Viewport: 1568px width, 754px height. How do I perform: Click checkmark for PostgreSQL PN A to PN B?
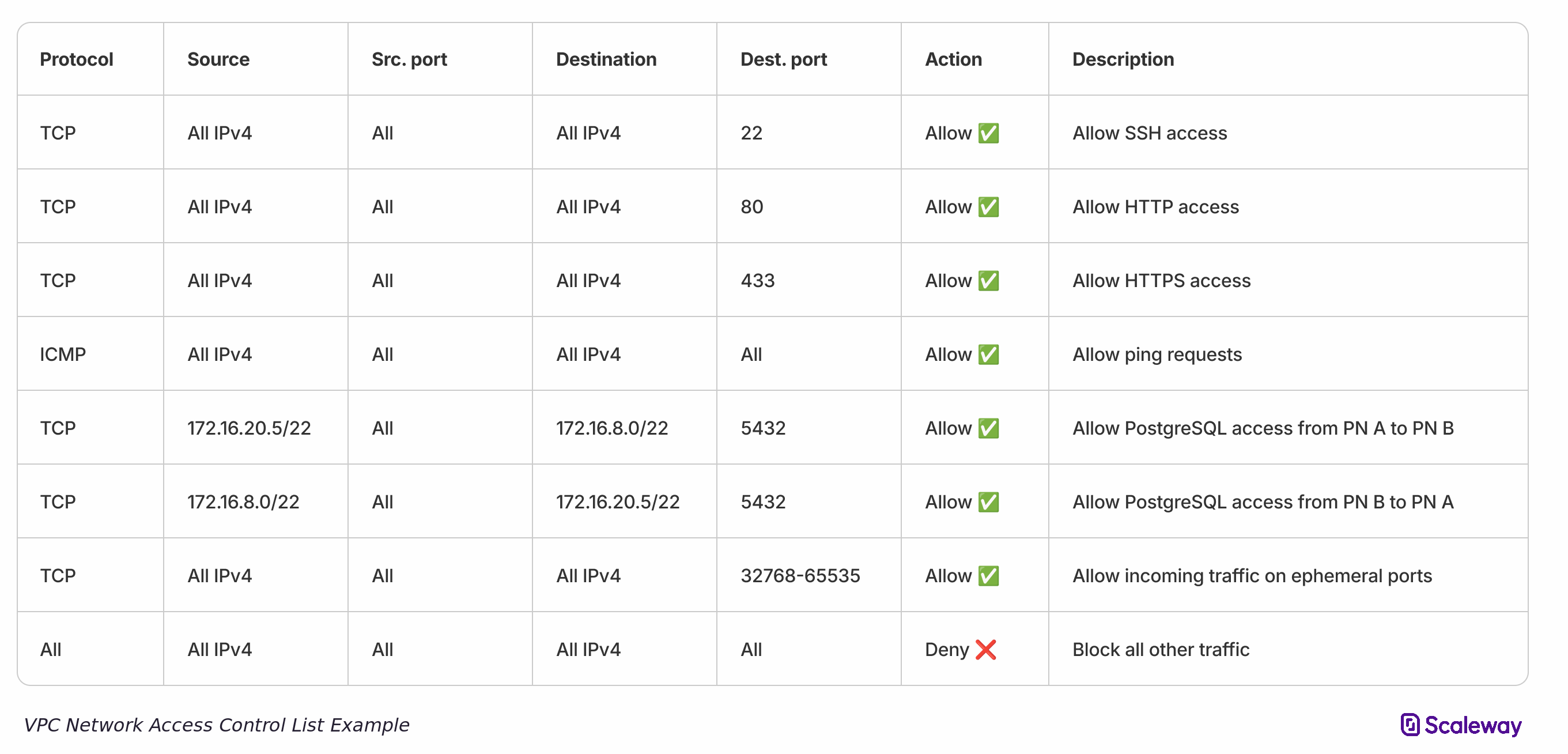[x=988, y=428]
